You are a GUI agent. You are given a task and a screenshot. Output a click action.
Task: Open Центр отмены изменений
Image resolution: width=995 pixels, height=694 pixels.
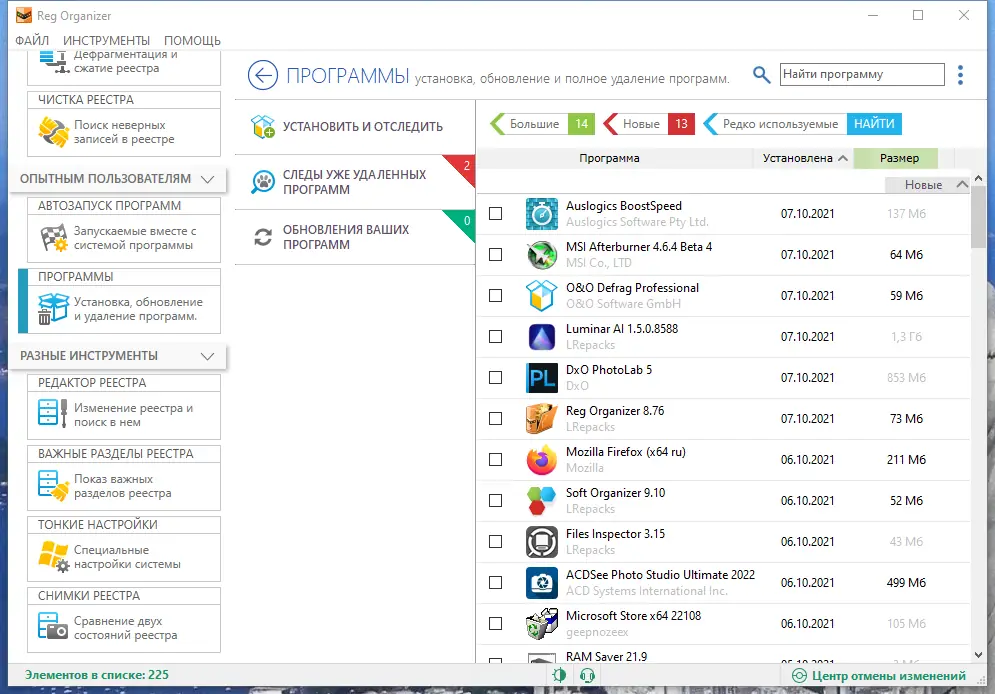880,676
